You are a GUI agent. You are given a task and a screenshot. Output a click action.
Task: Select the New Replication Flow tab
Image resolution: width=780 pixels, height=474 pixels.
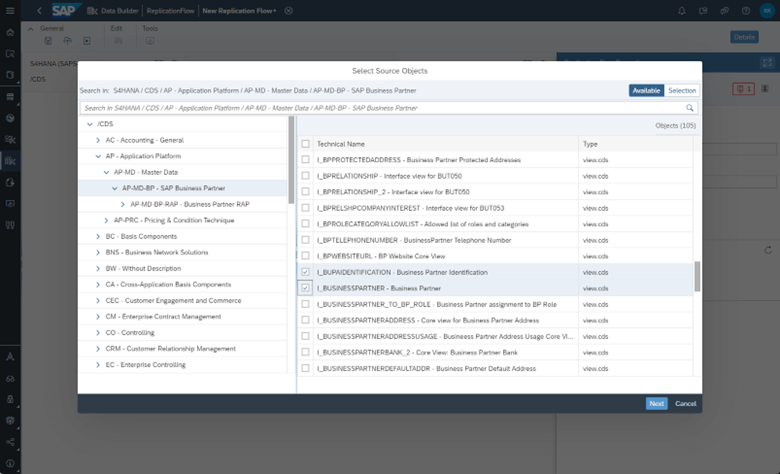point(239,10)
